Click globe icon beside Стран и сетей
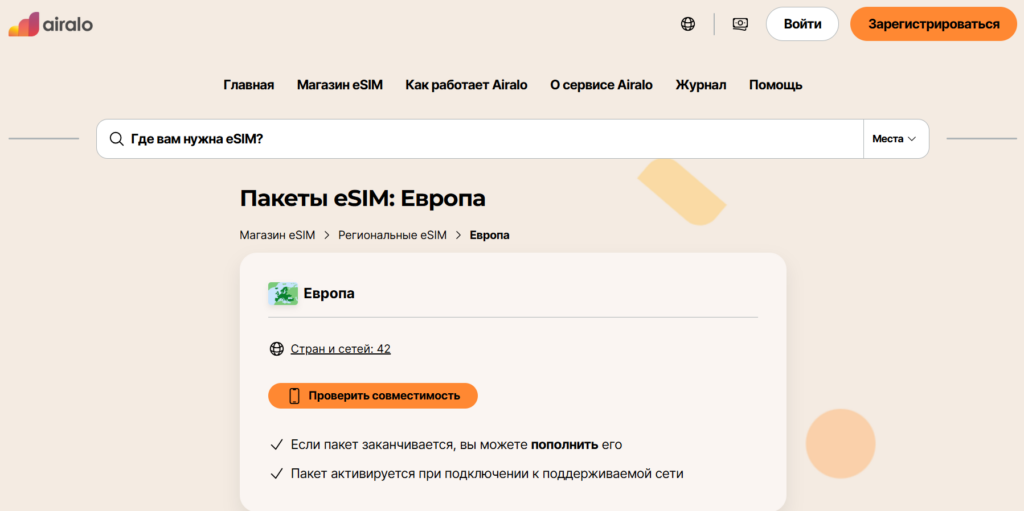The image size is (1024, 511). click(x=276, y=349)
